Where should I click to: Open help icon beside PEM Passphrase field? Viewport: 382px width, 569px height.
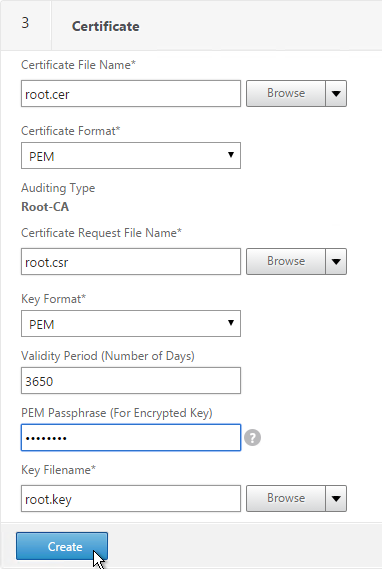(x=252, y=438)
